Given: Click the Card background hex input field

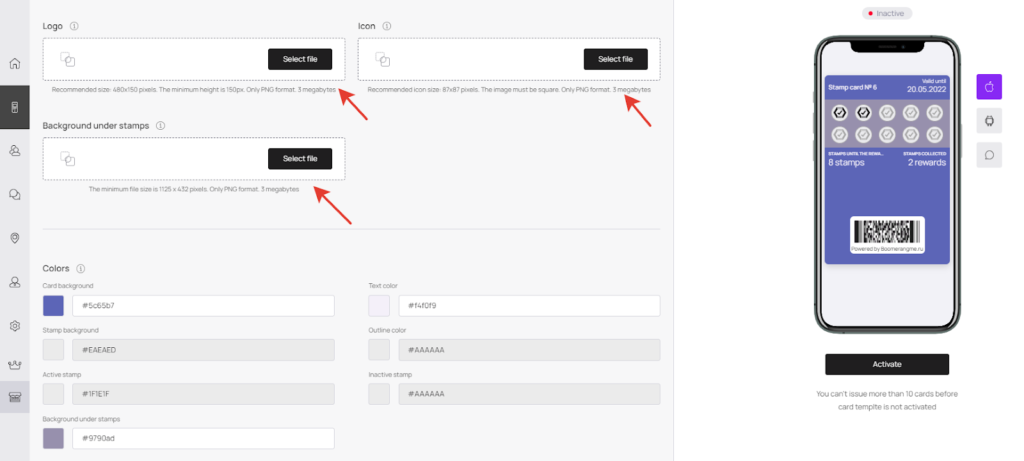Looking at the screenshot, I should tap(203, 306).
